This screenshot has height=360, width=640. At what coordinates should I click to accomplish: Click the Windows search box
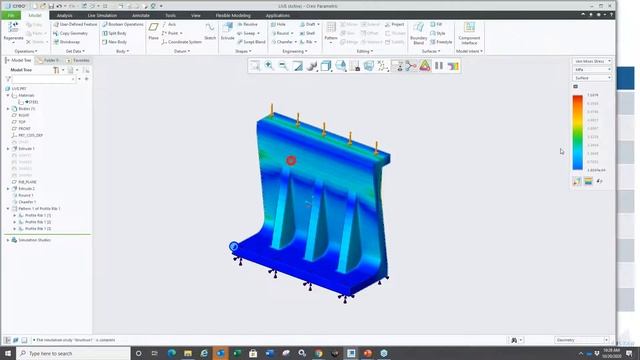[x=73, y=353]
